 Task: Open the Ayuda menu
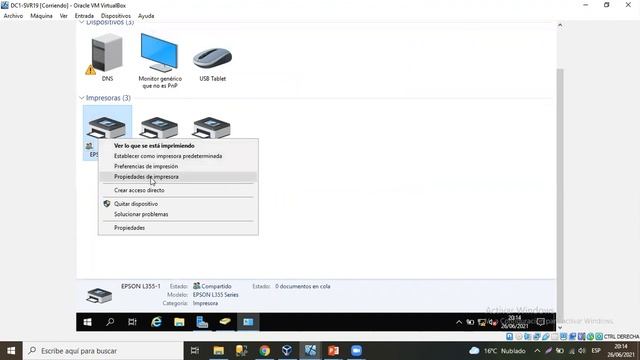pyautogui.click(x=146, y=16)
